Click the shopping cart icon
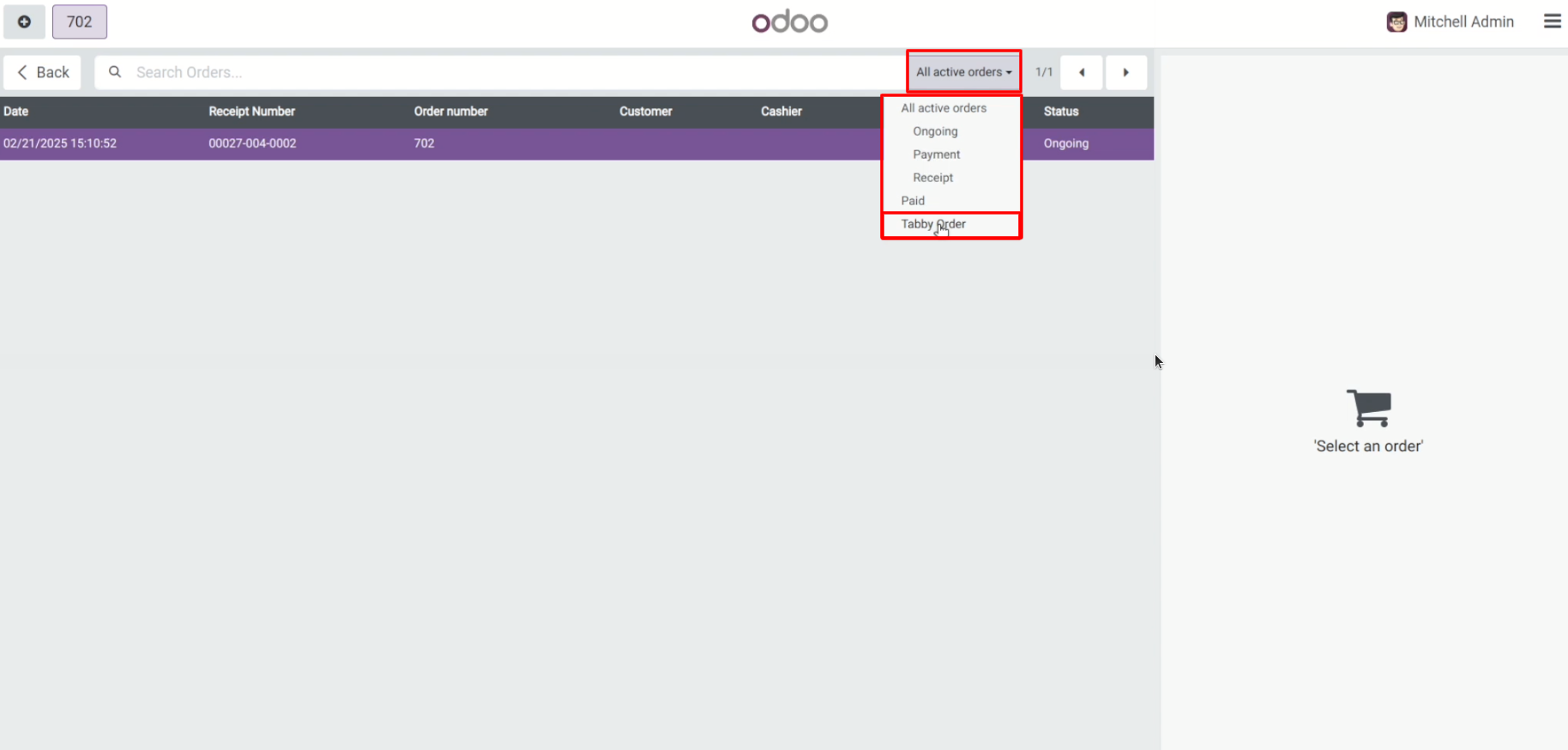Screen dimensions: 1568x750 (1368, 408)
